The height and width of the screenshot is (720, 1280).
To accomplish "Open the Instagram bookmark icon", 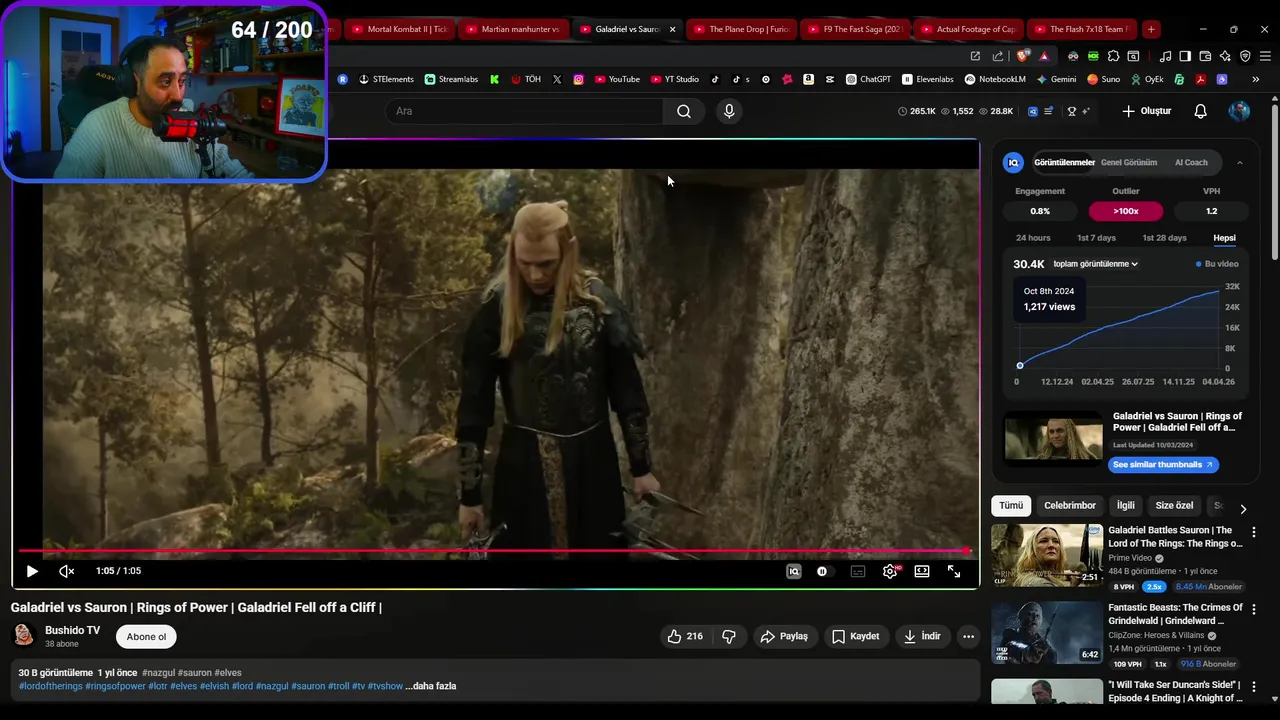I will point(578,79).
